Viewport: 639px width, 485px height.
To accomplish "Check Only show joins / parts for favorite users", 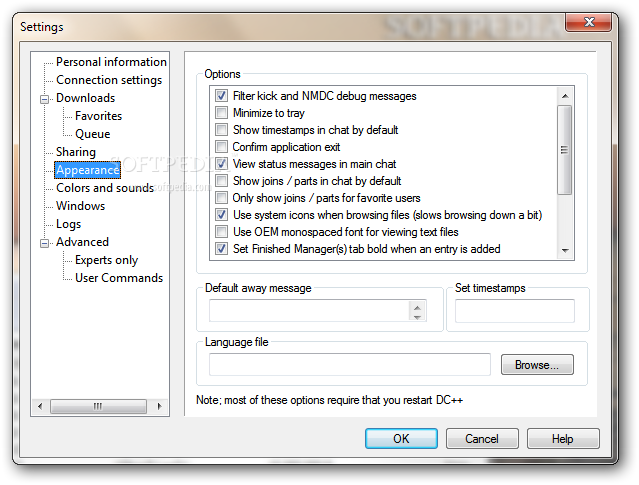I will pyautogui.click(x=221, y=198).
